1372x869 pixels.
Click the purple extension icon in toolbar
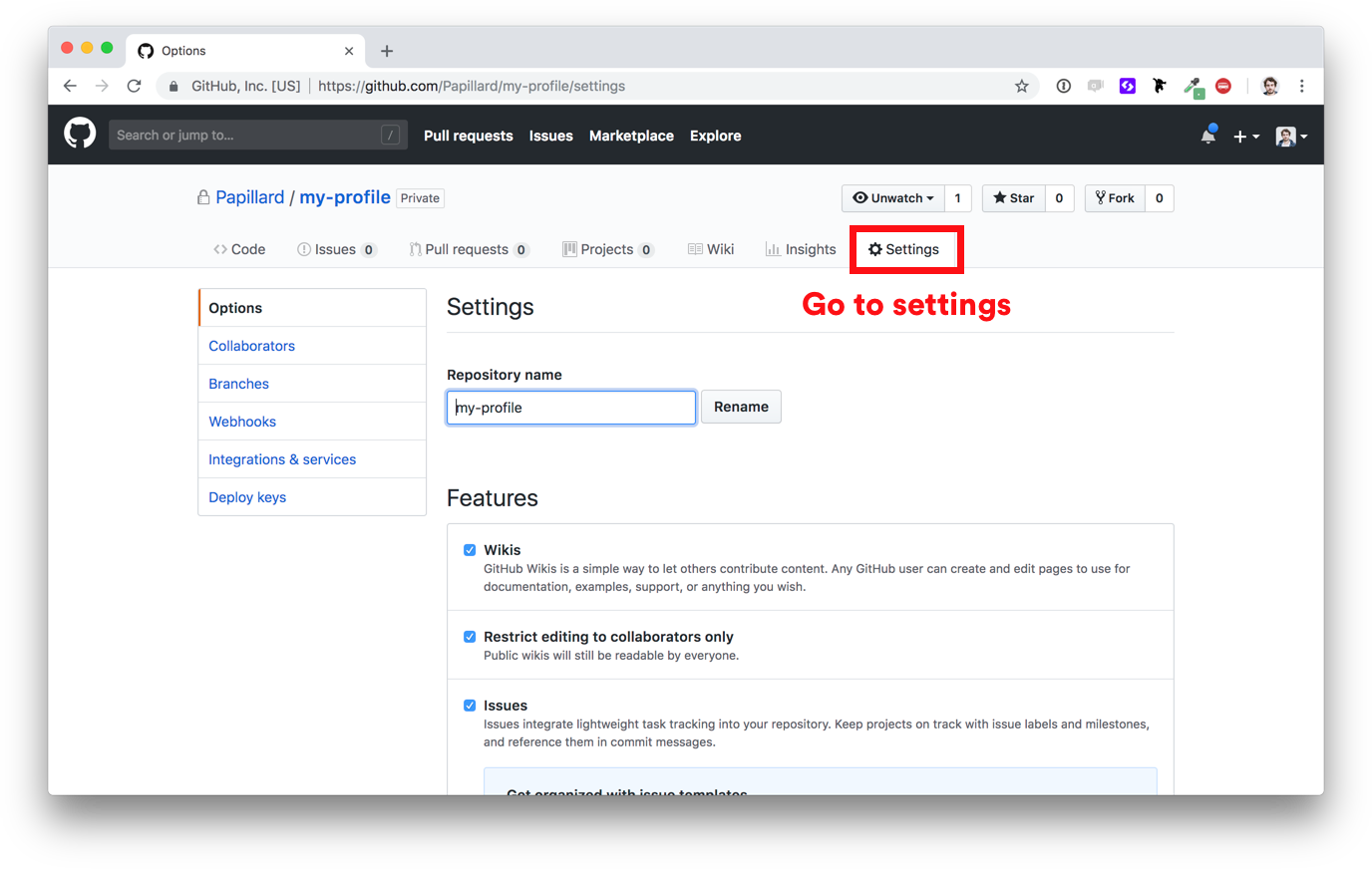[1128, 86]
